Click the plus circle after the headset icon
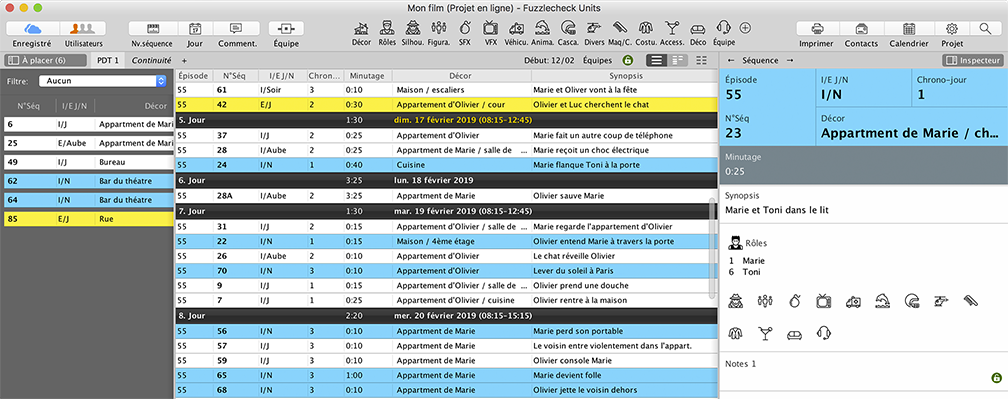1008x399 pixels. 745,28
